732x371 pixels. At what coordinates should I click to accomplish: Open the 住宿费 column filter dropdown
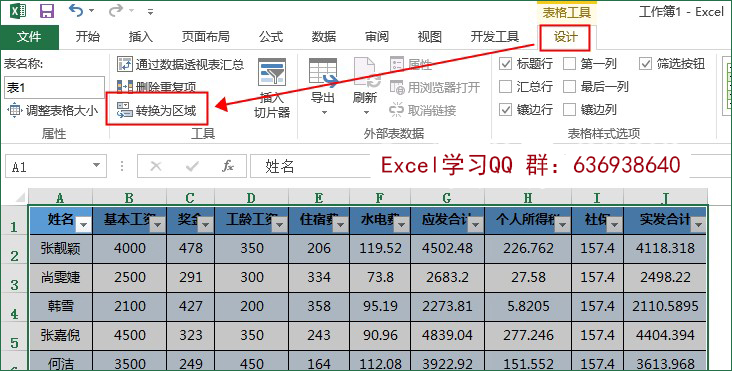point(341,225)
